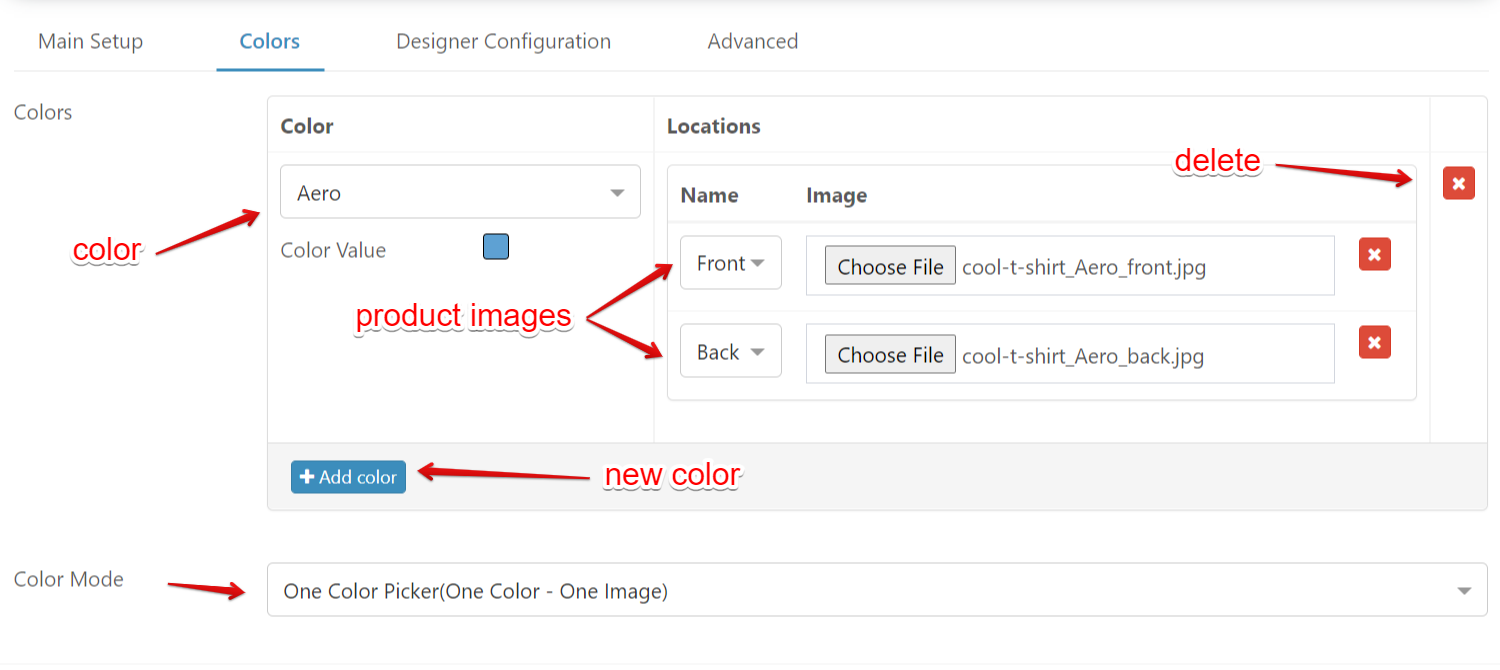Screen dimensions: 1500x670
Task: Select the Colors tab
Action: pyautogui.click(x=270, y=42)
